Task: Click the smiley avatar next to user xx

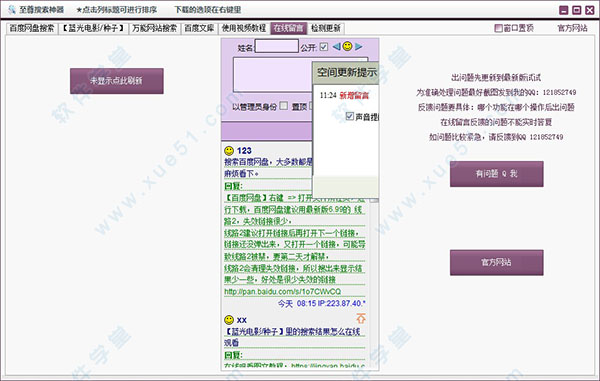Action: (x=229, y=320)
